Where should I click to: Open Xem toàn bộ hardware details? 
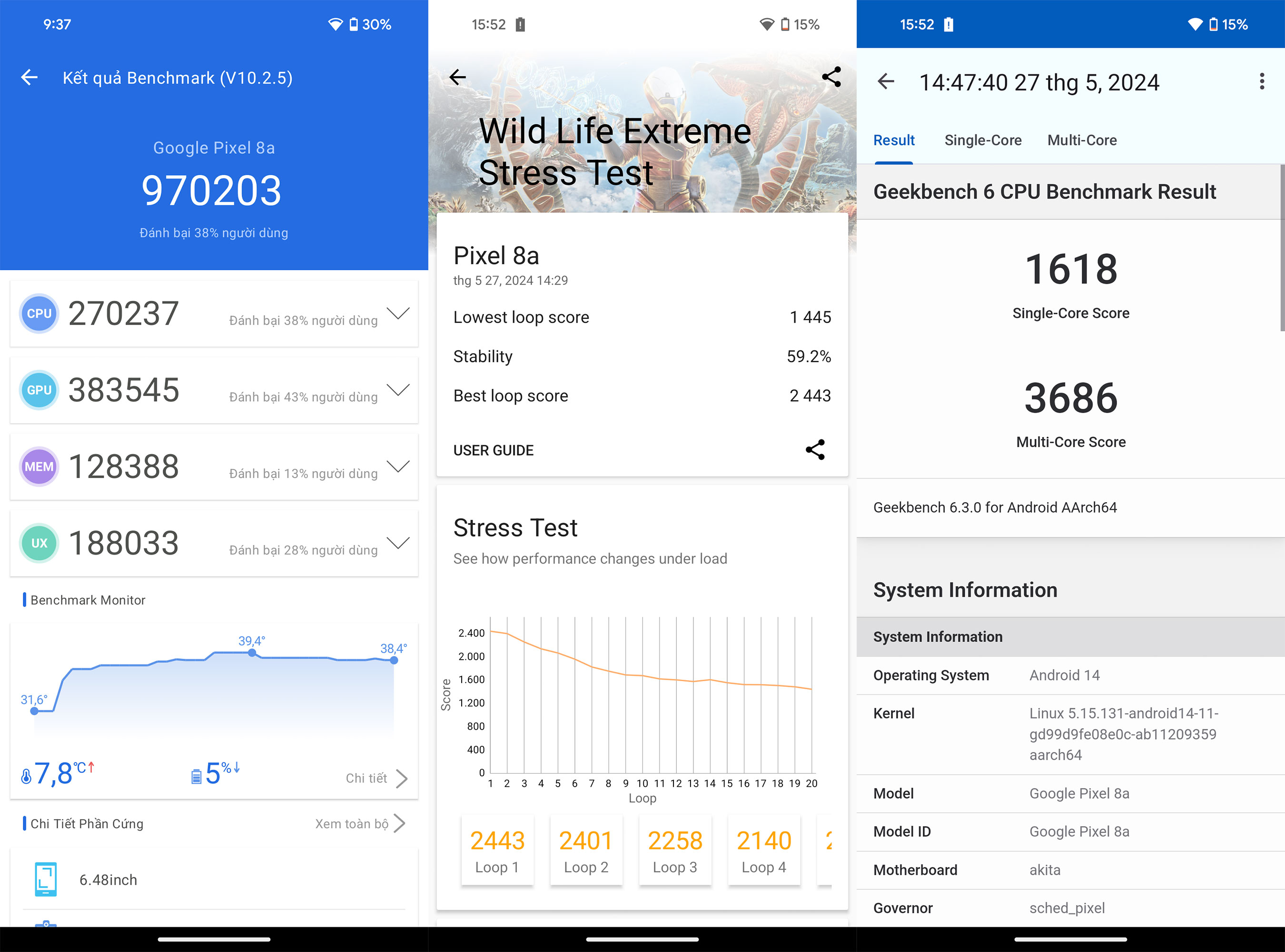click(360, 823)
